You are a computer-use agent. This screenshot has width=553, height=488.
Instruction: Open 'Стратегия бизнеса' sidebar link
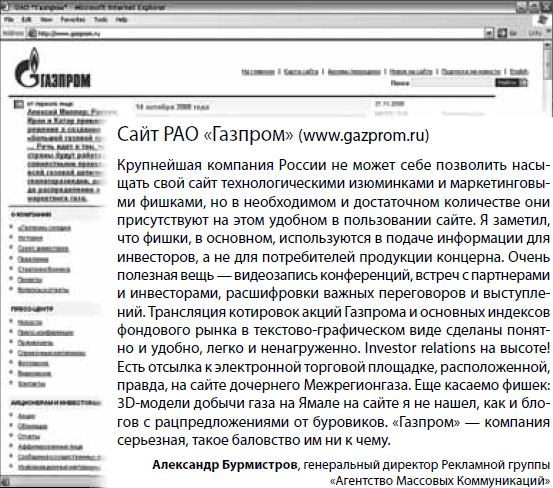tap(44, 269)
